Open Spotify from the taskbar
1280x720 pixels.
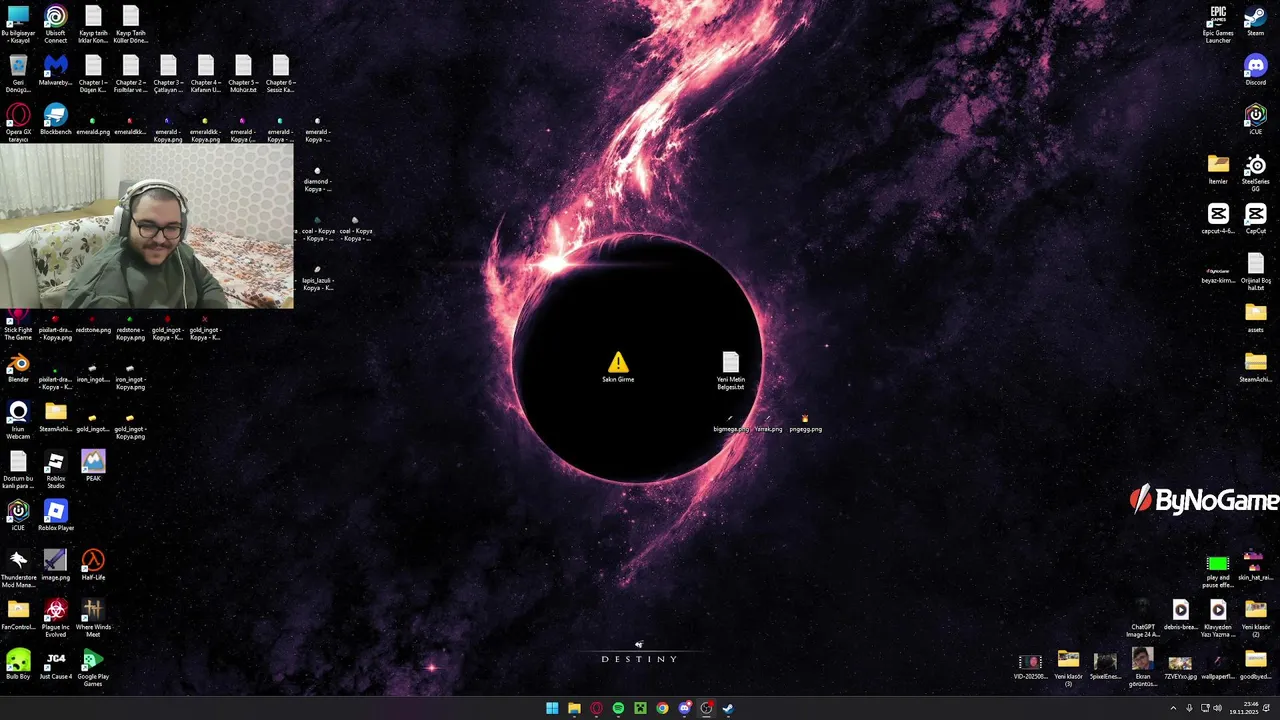point(618,708)
